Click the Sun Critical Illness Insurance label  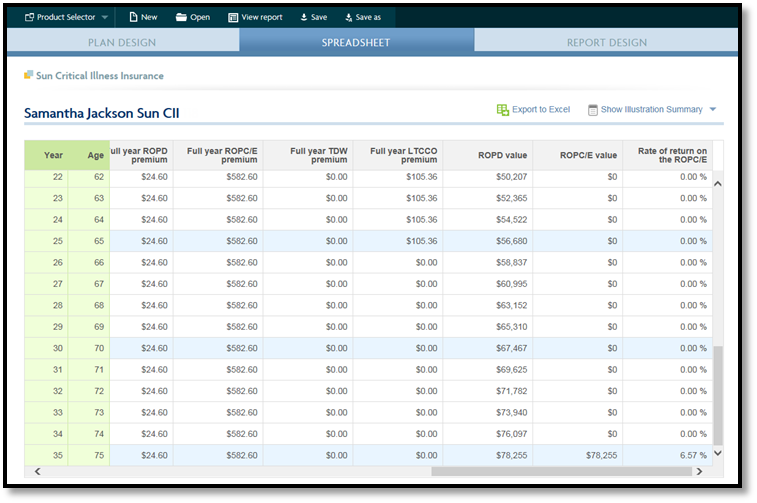pyautogui.click(x=100, y=76)
